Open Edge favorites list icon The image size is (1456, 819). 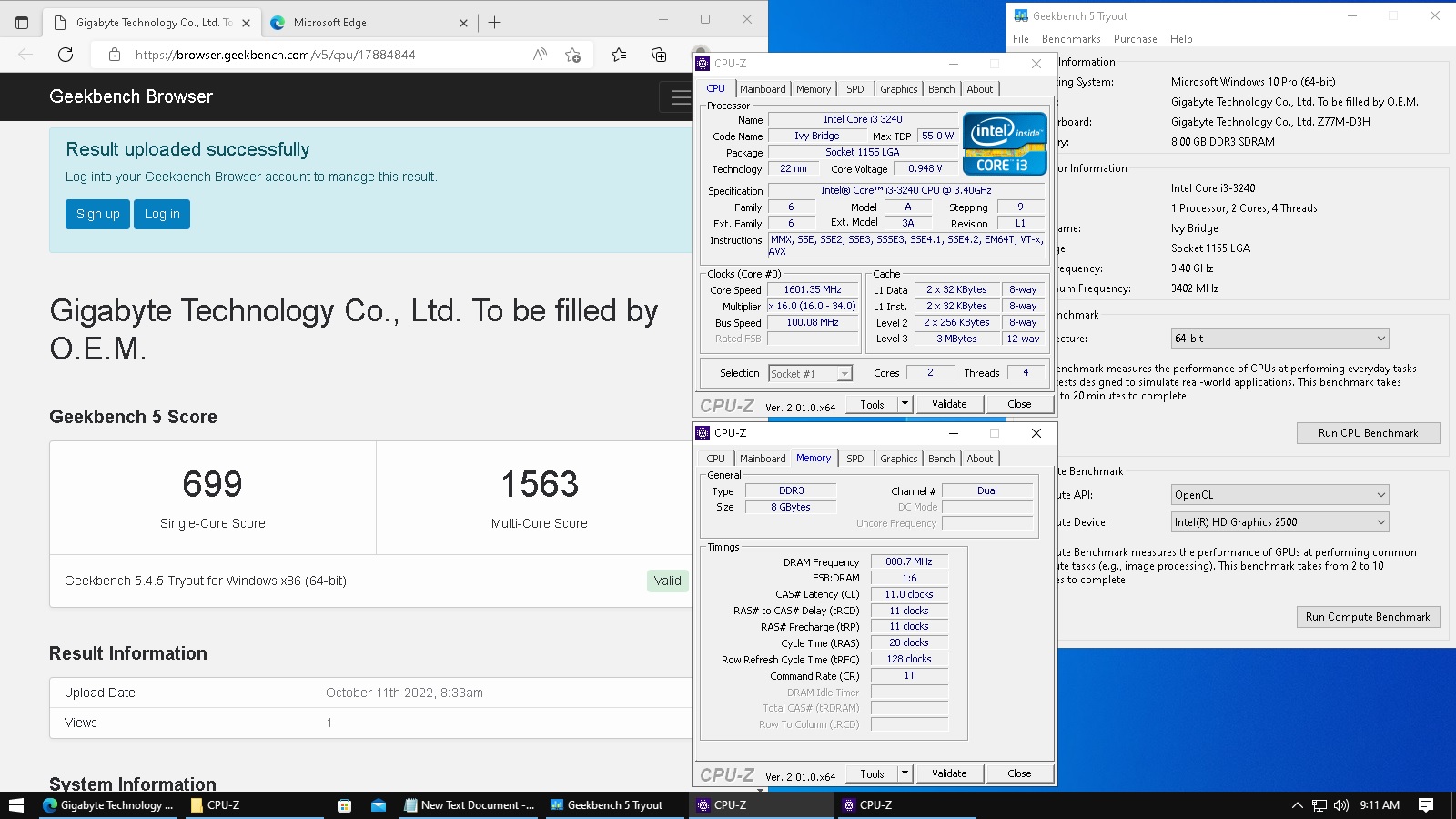619,55
